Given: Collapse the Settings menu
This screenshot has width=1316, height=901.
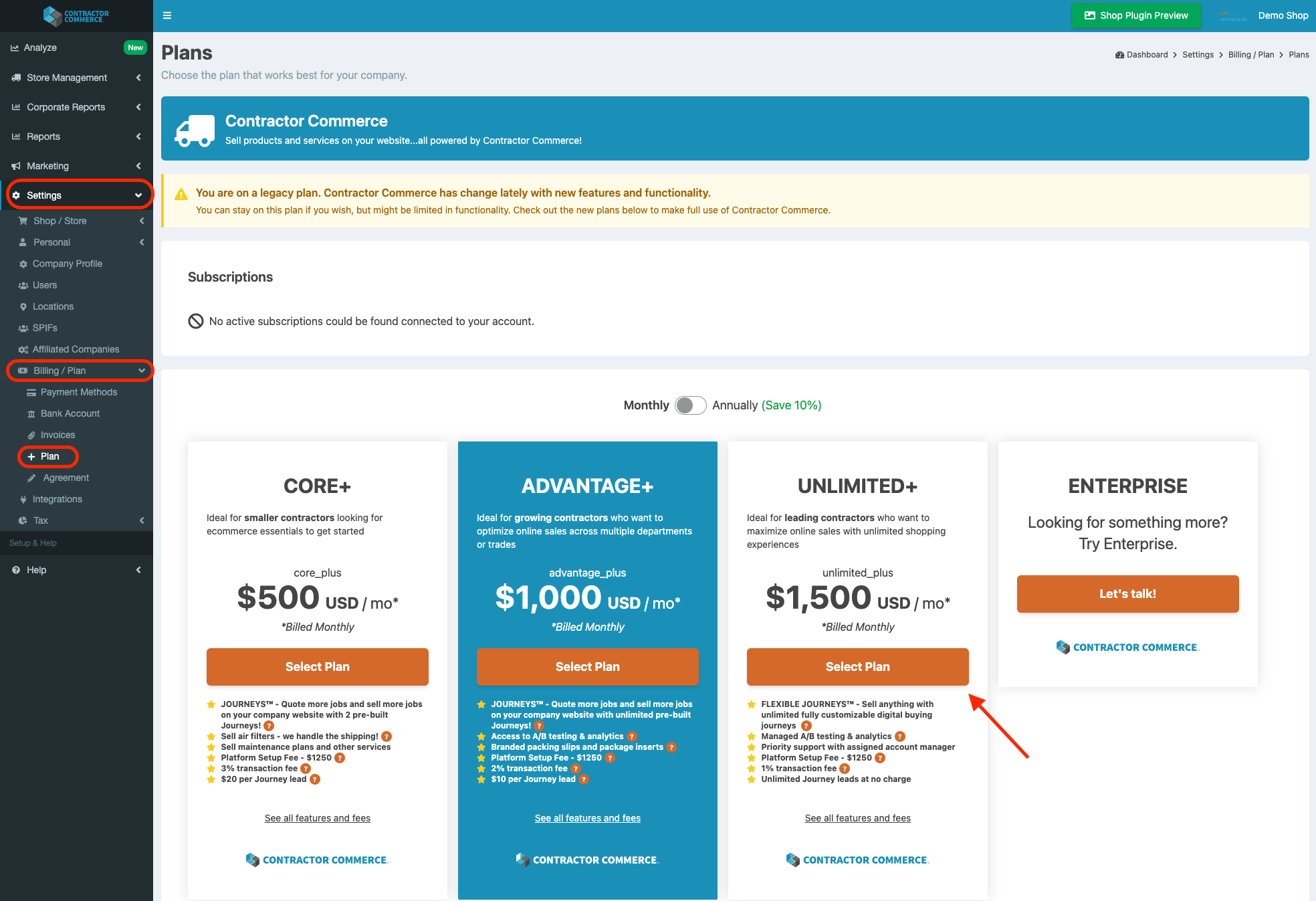Looking at the screenshot, I should click(76, 195).
